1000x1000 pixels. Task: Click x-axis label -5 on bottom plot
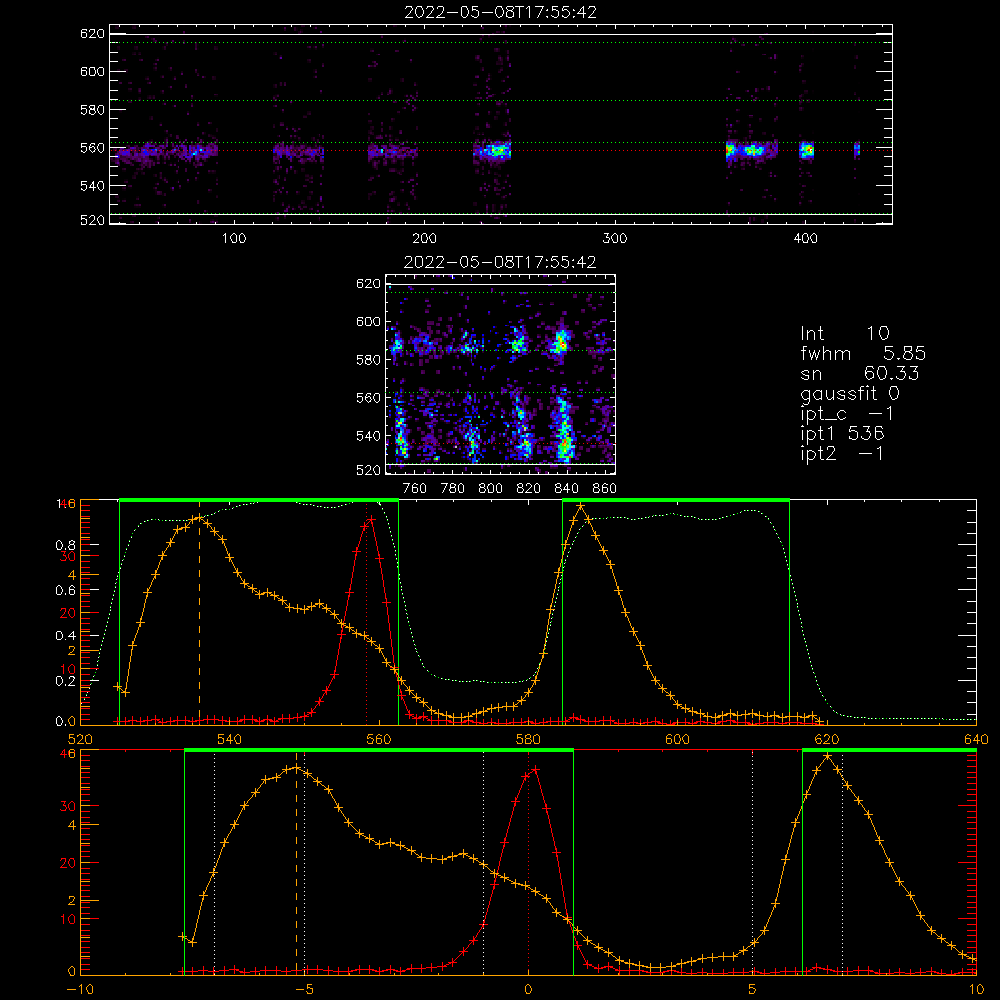pos(304,990)
